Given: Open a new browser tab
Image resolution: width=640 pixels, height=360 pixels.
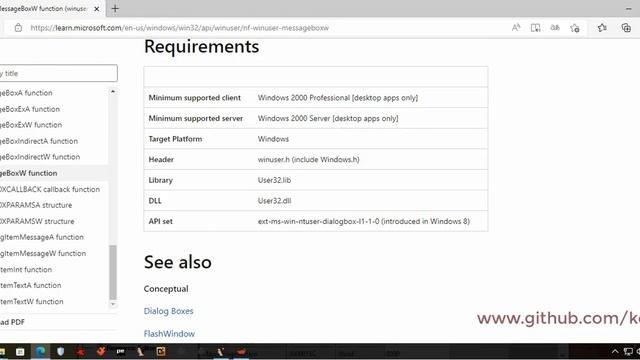Looking at the screenshot, I should [x=115, y=9].
